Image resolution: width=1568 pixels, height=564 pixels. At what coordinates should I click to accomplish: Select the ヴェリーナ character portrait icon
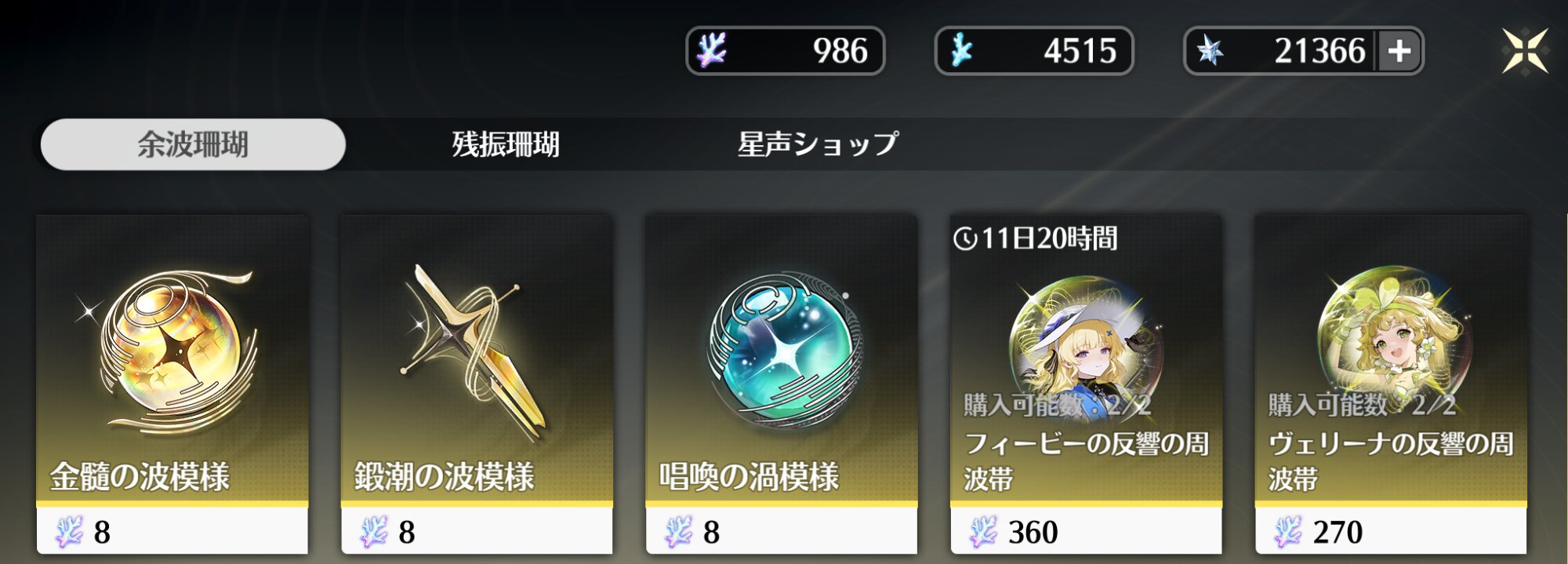[x=1392, y=337]
